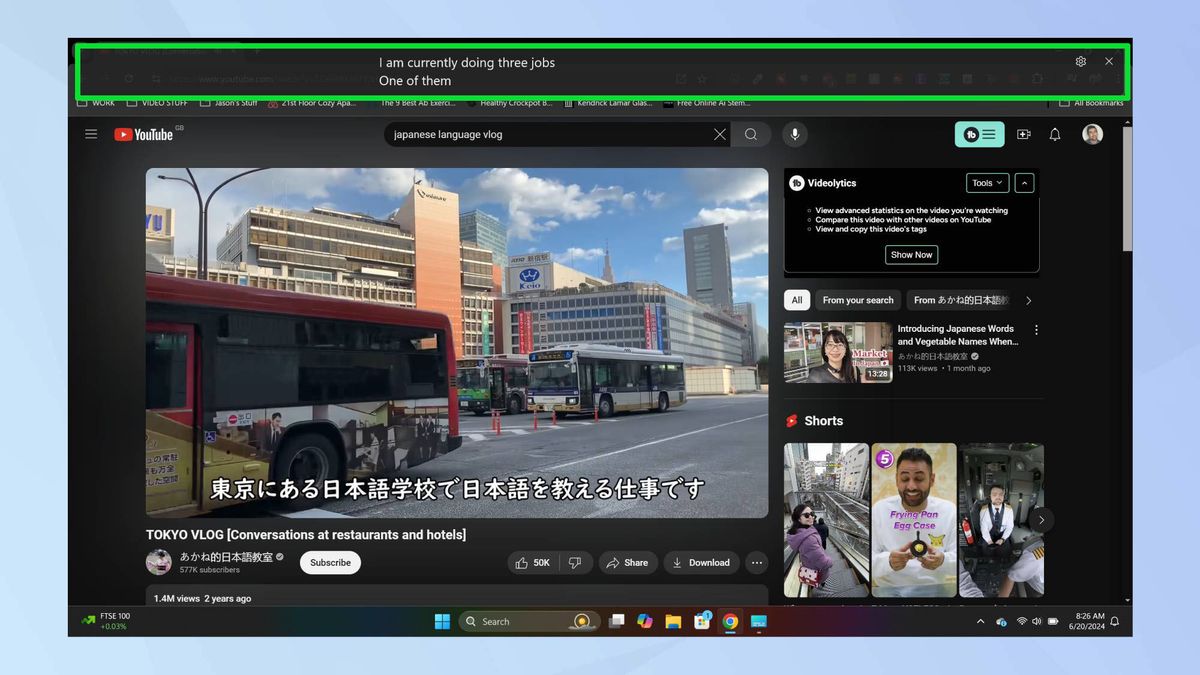1200x675 pixels.
Task: Click the Create video icon beside the bell
Action: 1023,134
